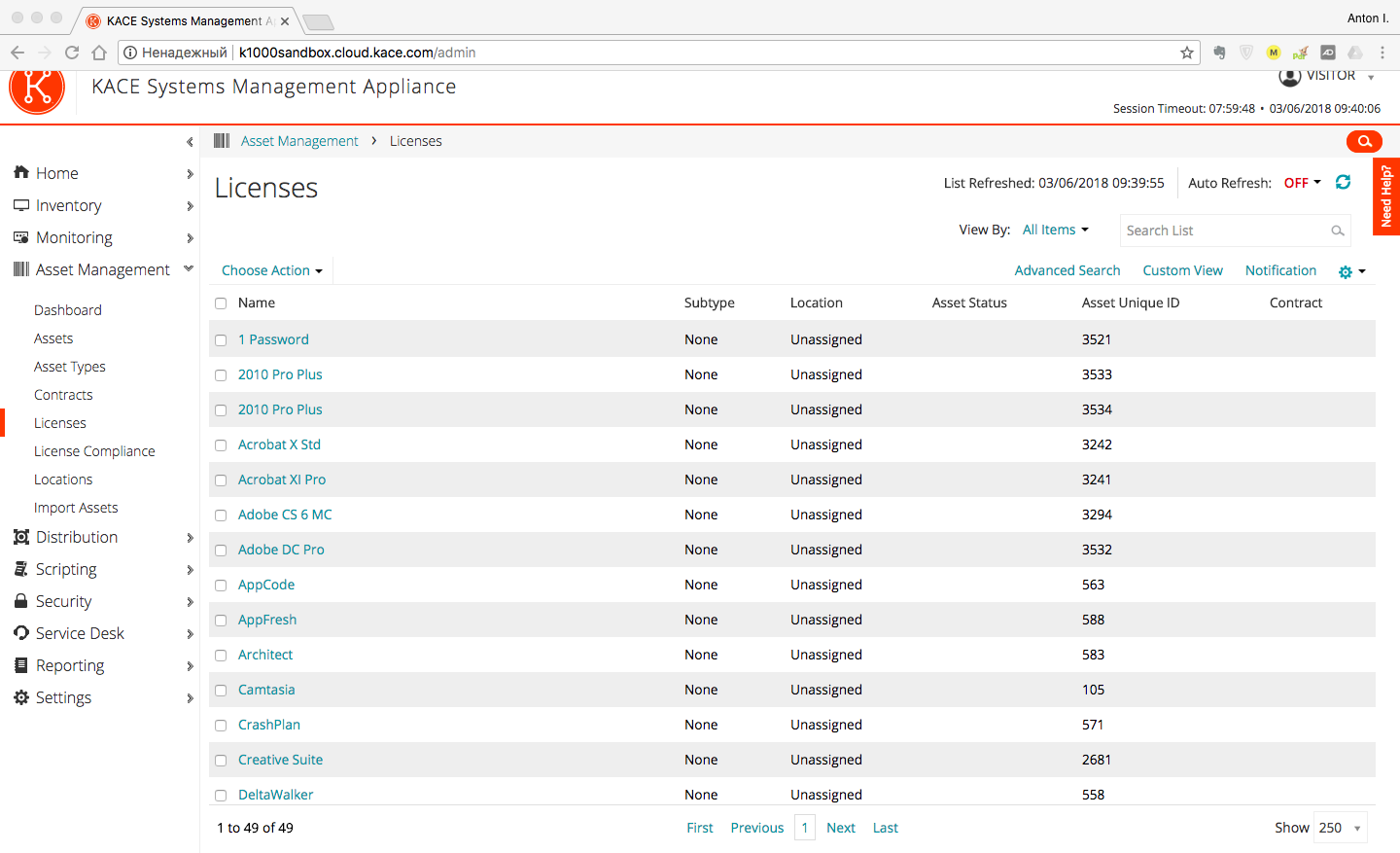
Task: Open Assets in the sidebar submenu
Action: point(53,338)
